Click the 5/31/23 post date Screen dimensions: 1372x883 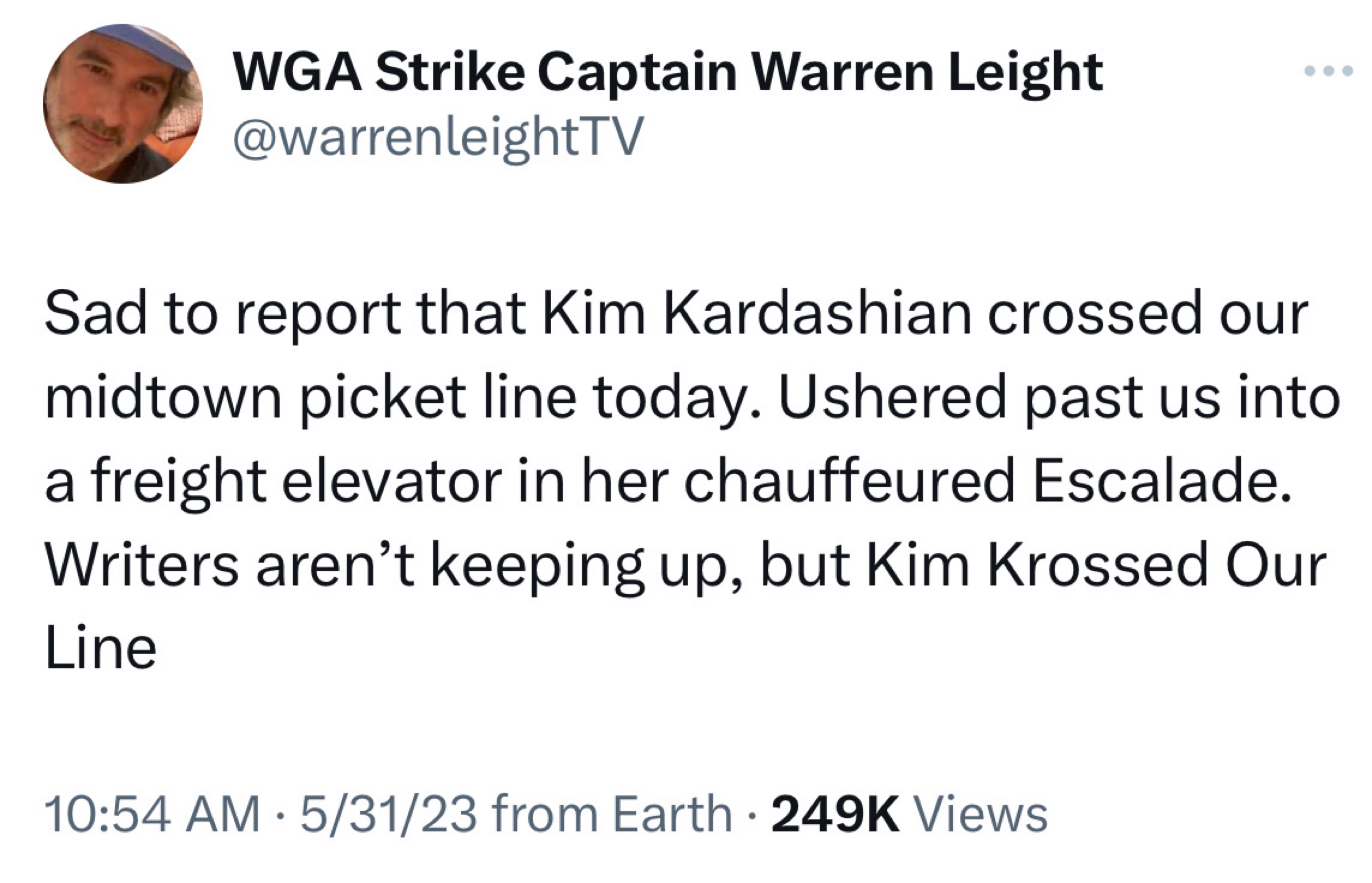388,813
